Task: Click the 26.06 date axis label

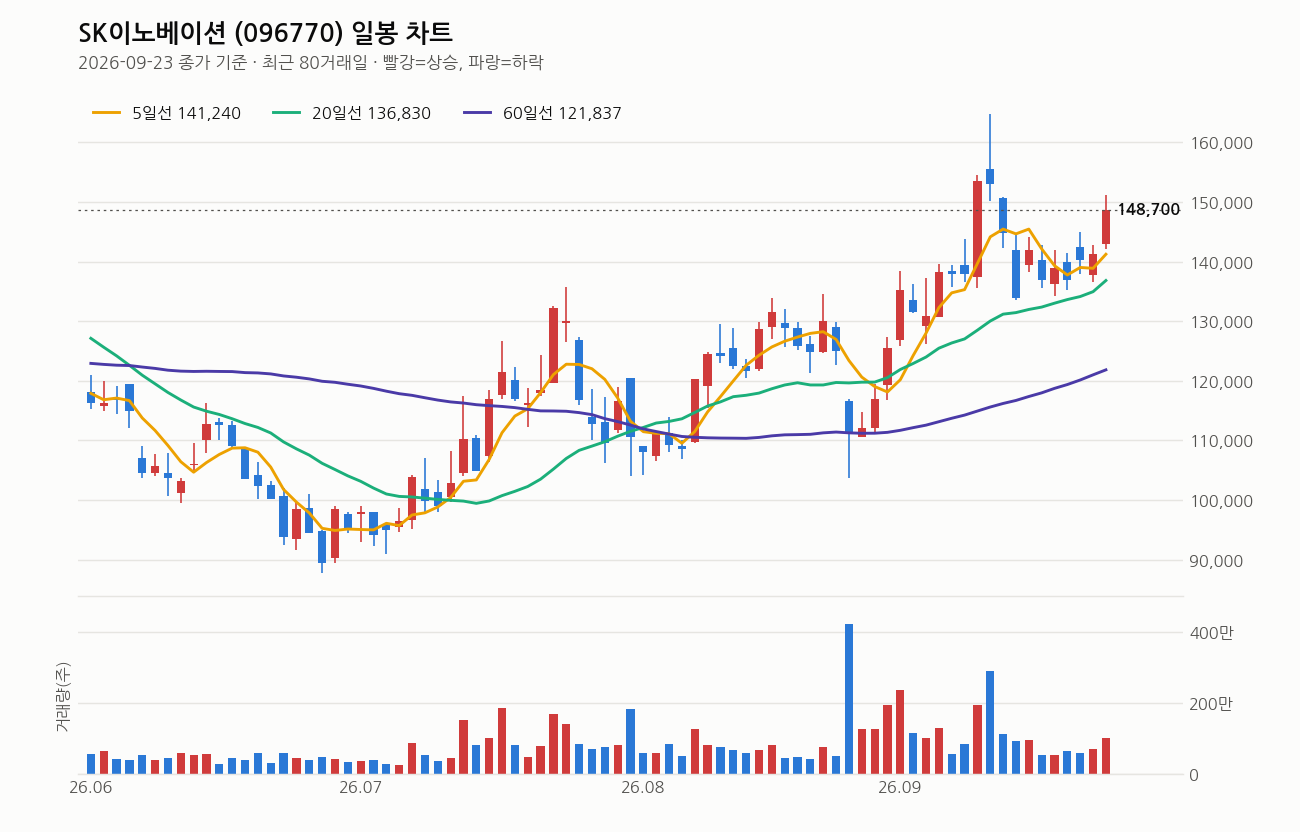Action: [x=90, y=789]
